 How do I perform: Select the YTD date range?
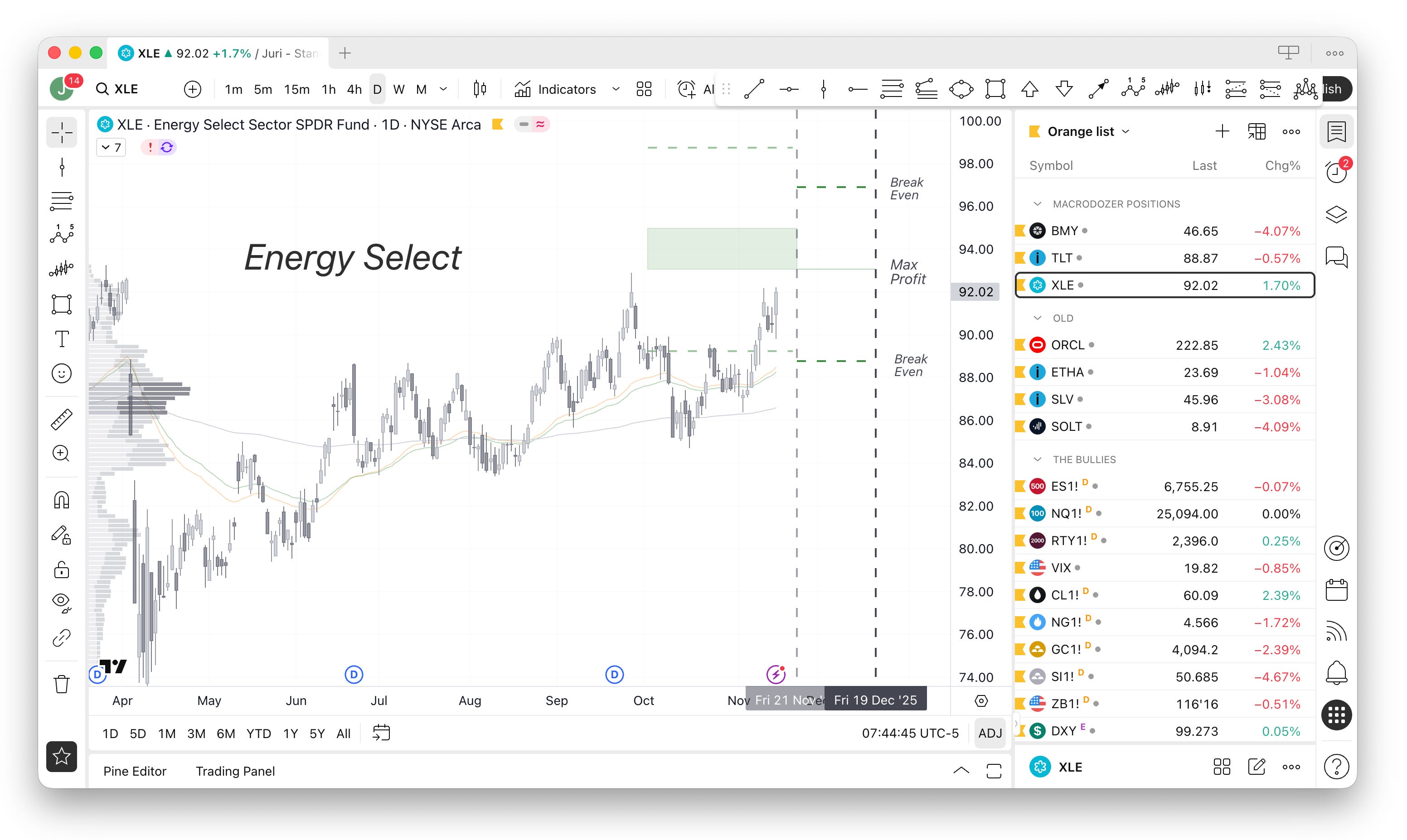click(x=258, y=734)
